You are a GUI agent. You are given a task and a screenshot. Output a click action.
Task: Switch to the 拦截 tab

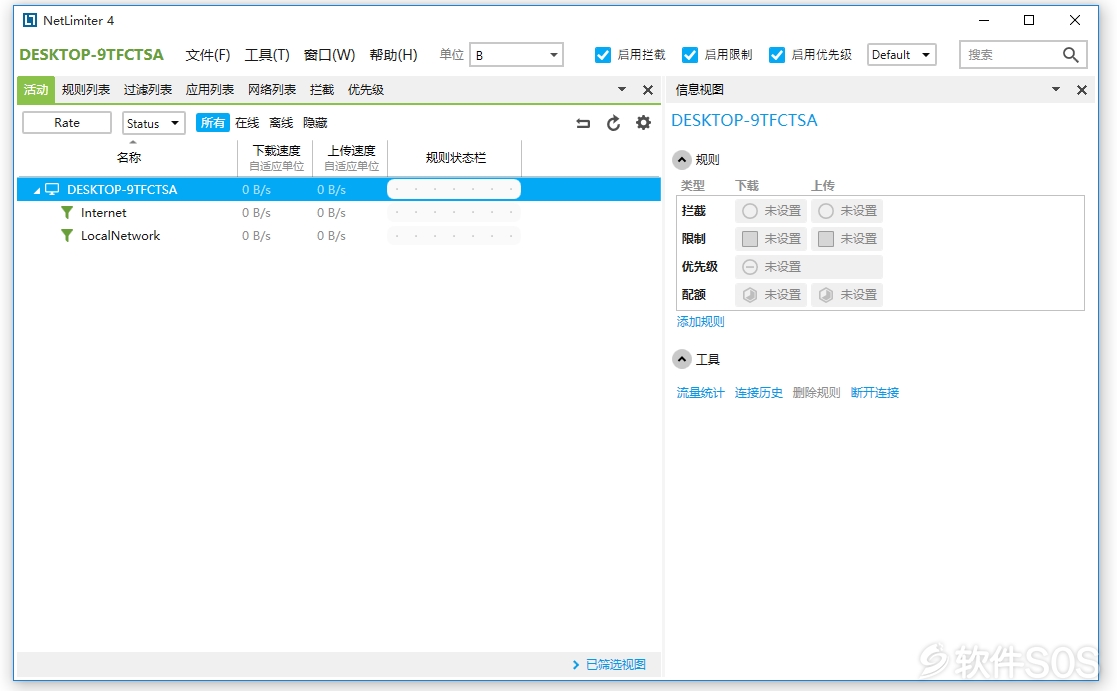point(322,90)
